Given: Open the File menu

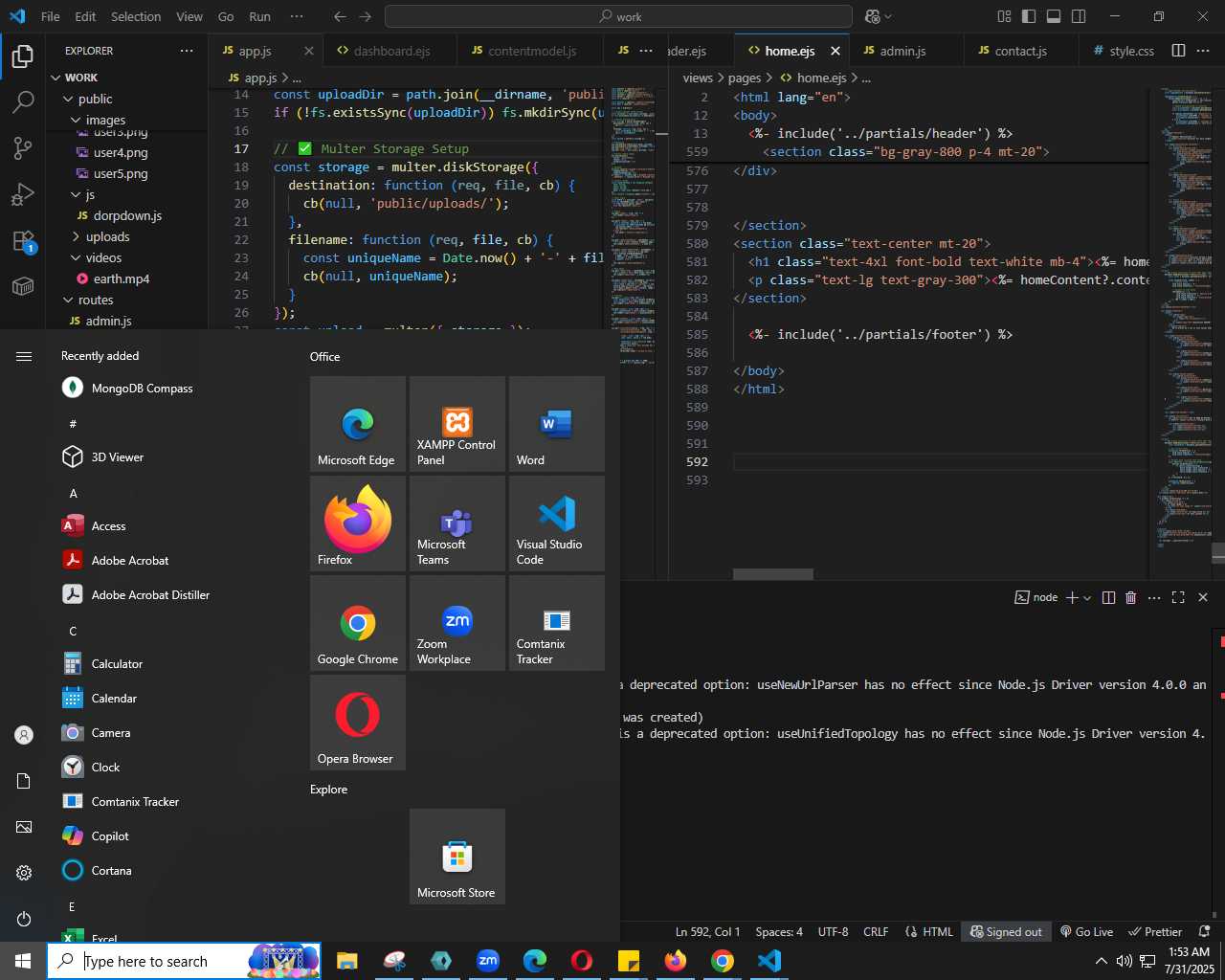Looking at the screenshot, I should tap(51, 16).
